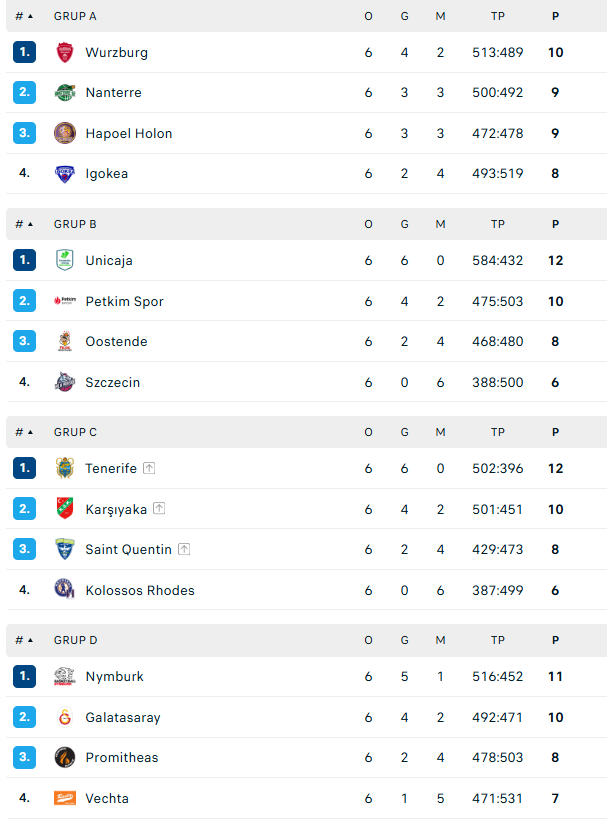Click Hapoel Holon's third-place rank badge
This screenshot has width=607, height=820.
25,133
